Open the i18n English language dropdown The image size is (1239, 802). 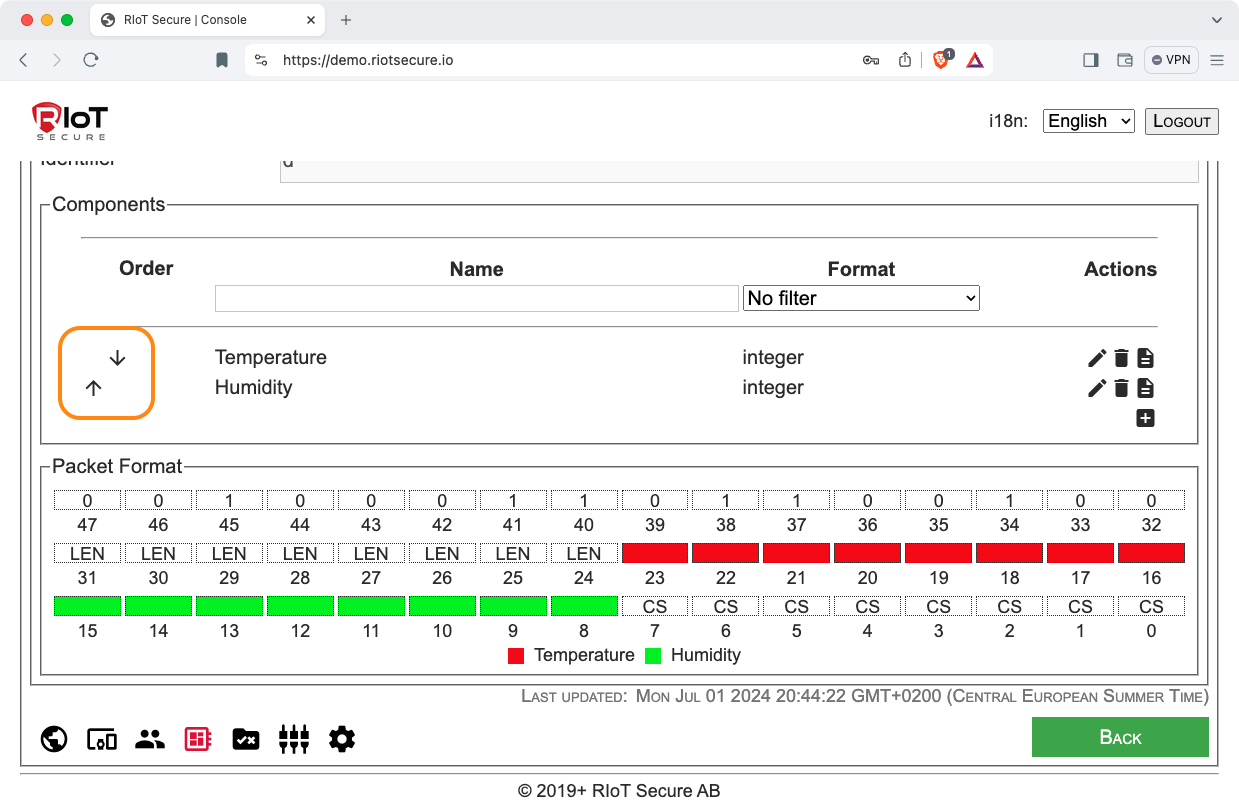tap(1088, 121)
